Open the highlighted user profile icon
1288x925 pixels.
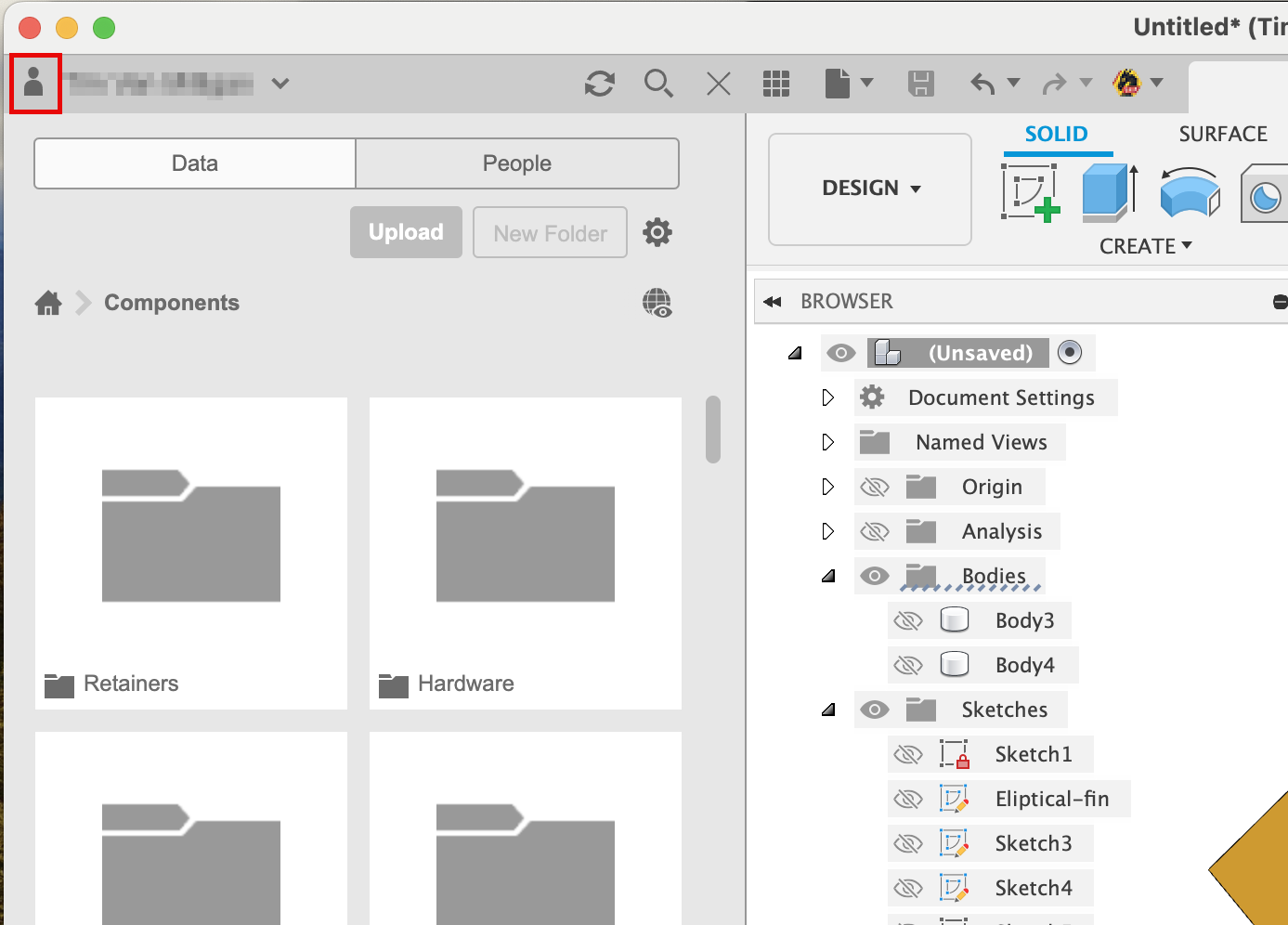point(34,83)
